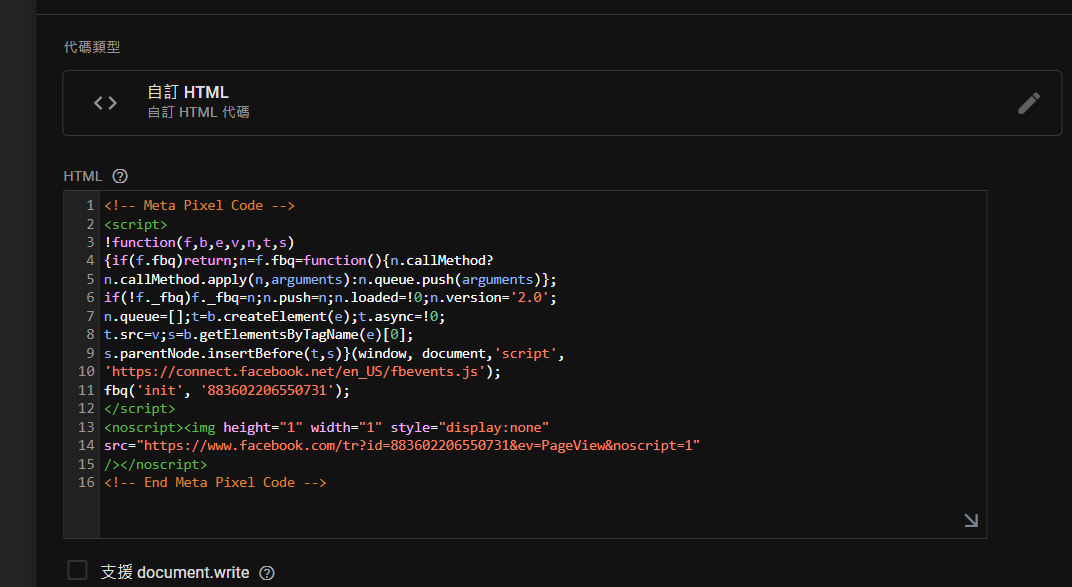The width and height of the screenshot is (1072, 587).
Task: Enable the 支援 document.write checkbox
Action: click(x=77, y=570)
